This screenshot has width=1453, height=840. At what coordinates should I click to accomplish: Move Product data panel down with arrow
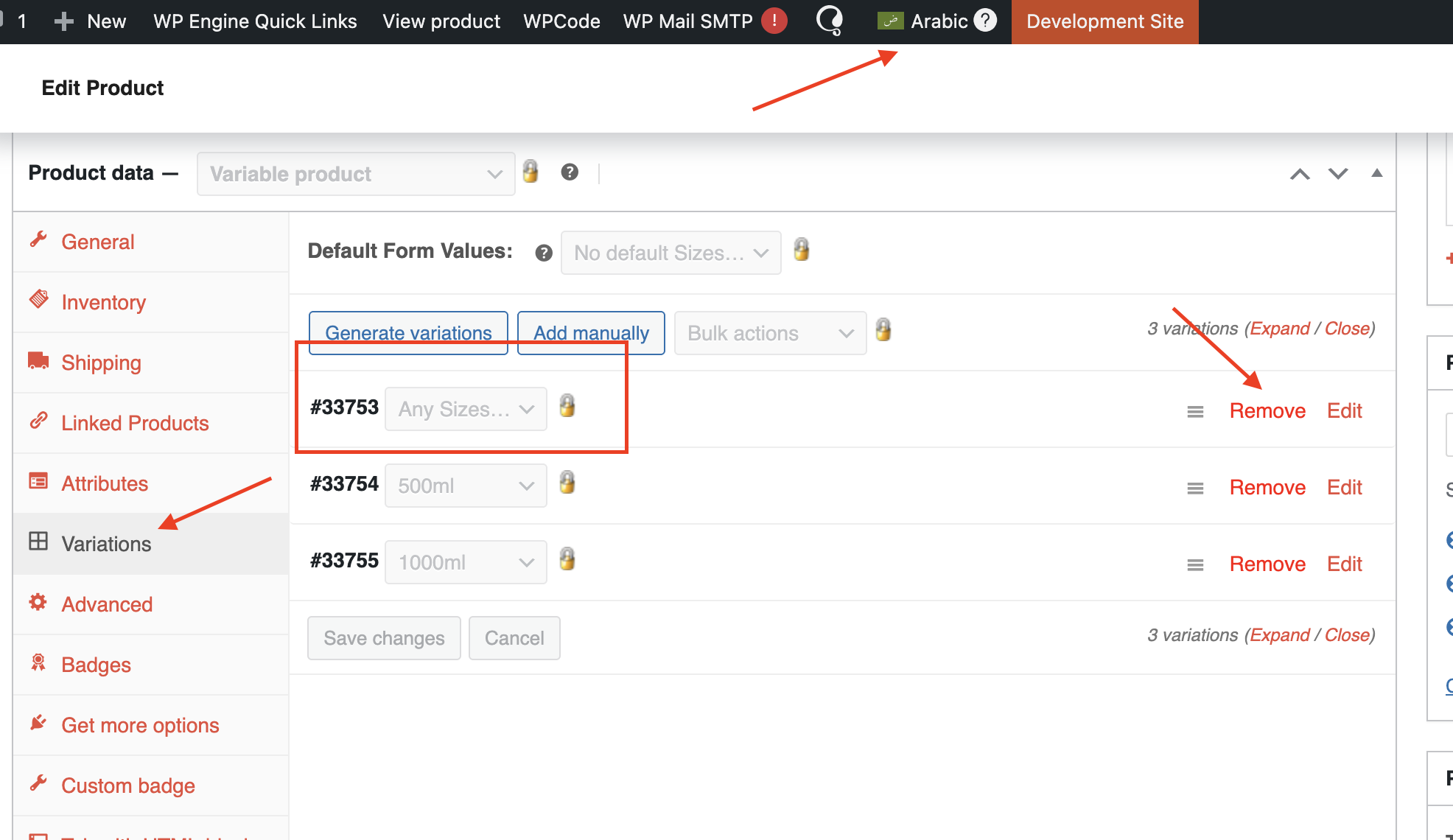coord(1338,174)
